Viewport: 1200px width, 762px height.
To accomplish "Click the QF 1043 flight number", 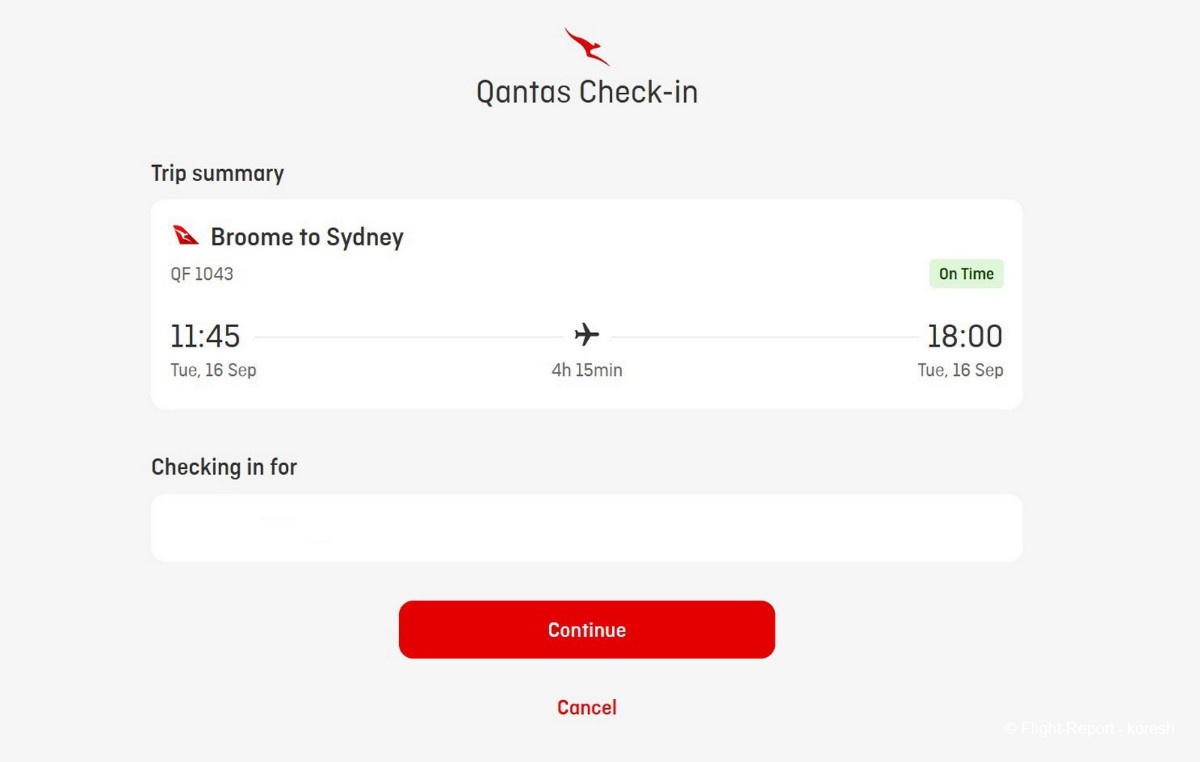I will 202,274.
